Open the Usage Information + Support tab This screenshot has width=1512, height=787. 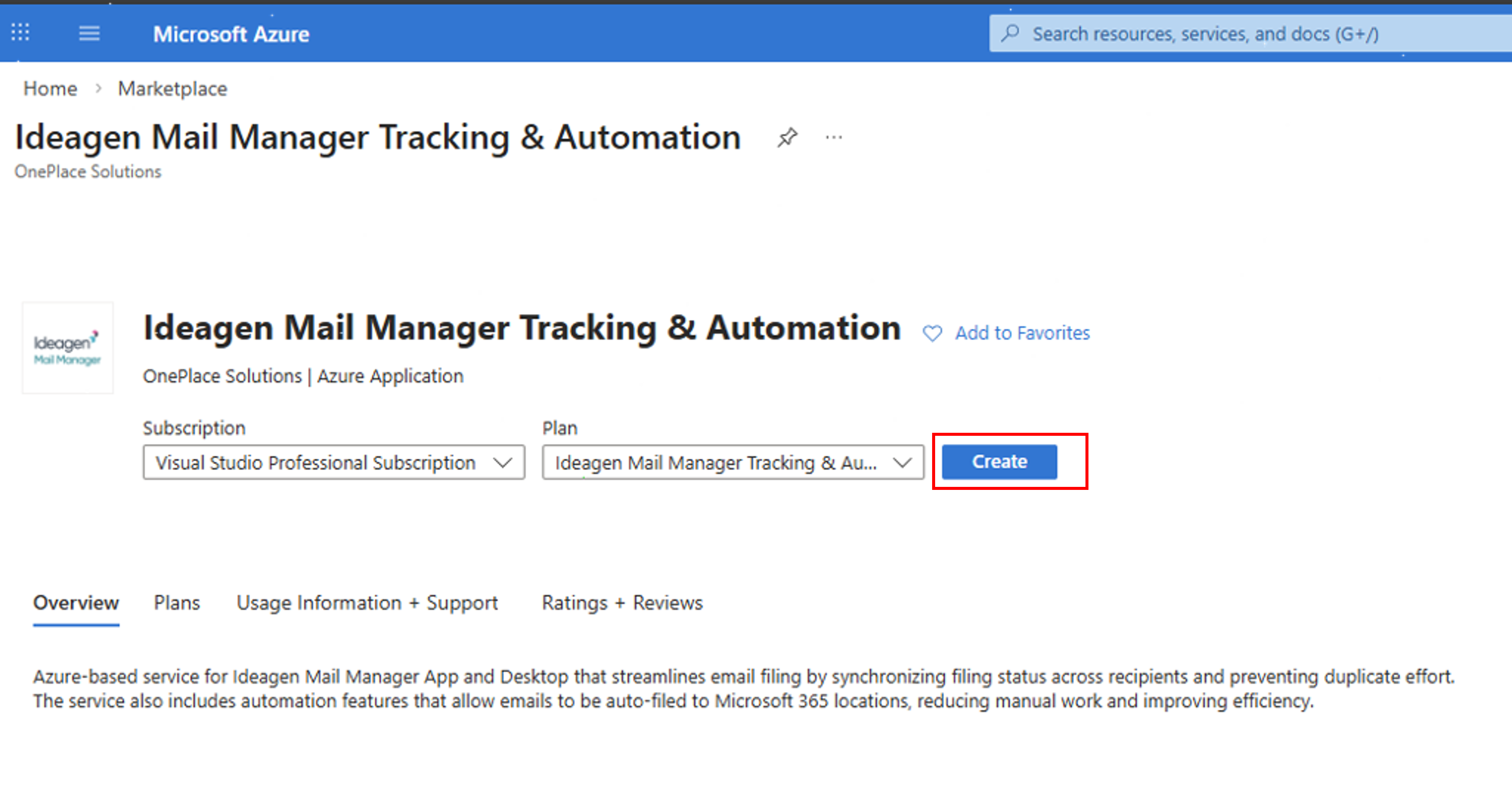tap(367, 603)
